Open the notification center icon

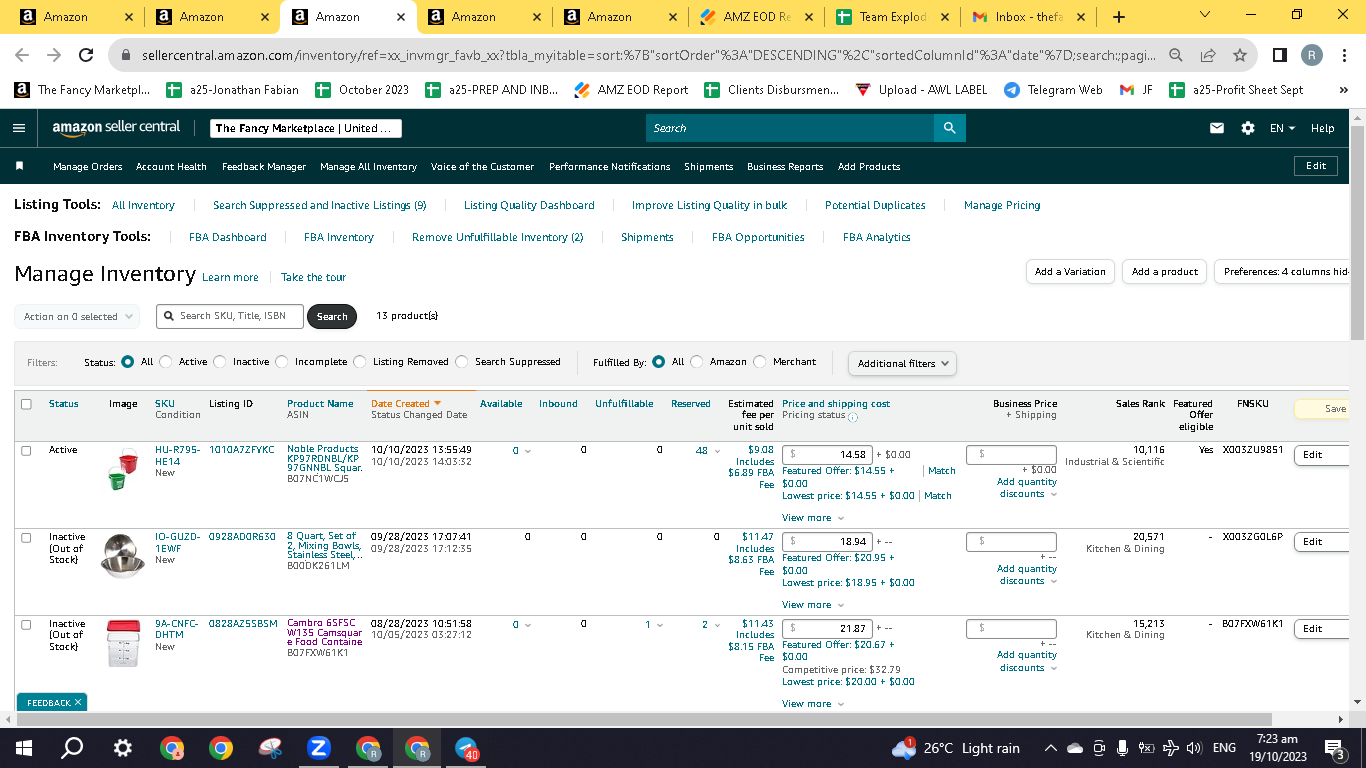[x=1334, y=748]
